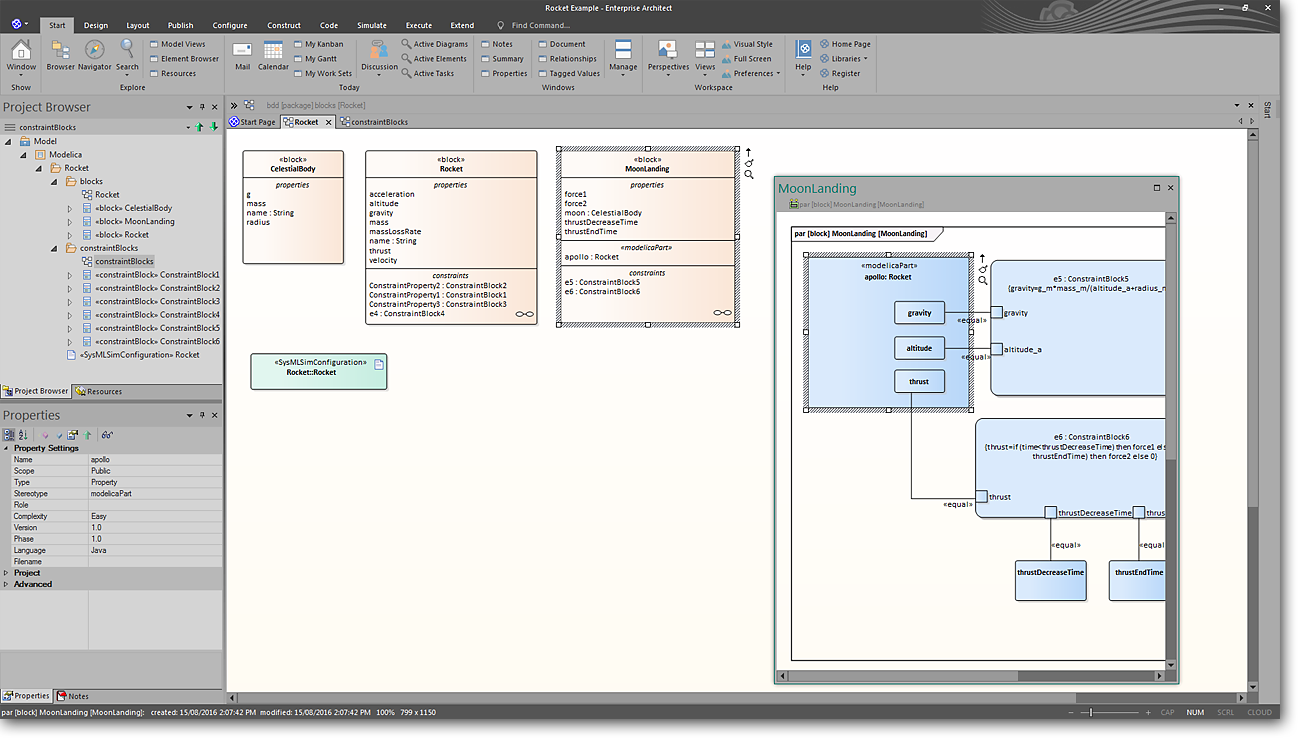
Task: Click the zoom slider in status bar
Action: 1090,712
